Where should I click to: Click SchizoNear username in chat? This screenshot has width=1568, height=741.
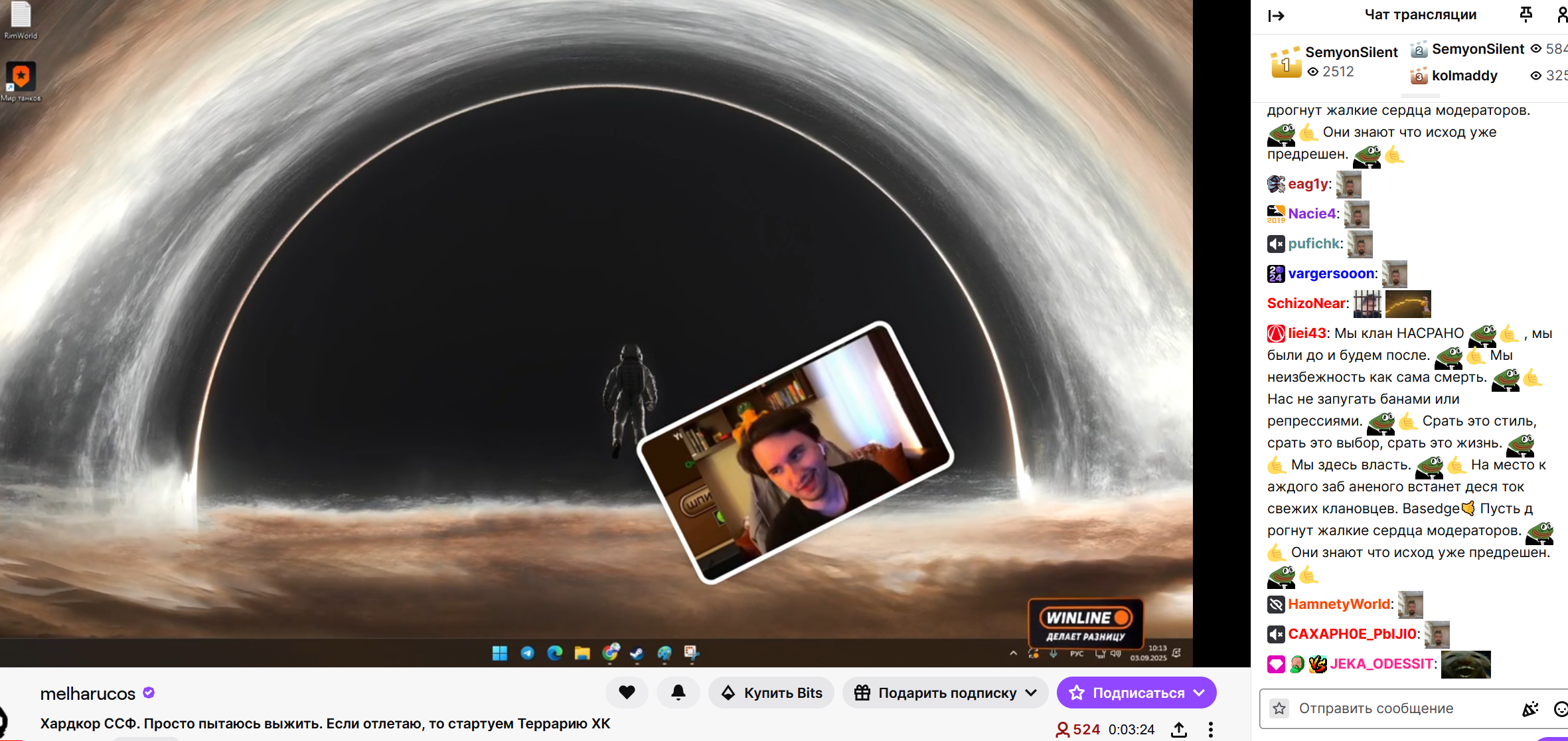click(x=1306, y=303)
